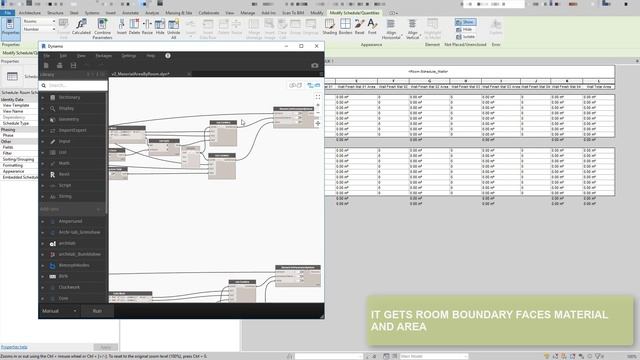Click Dynamo Open file toolbar icon
The height and width of the screenshot is (360, 640).
(x=60, y=66)
